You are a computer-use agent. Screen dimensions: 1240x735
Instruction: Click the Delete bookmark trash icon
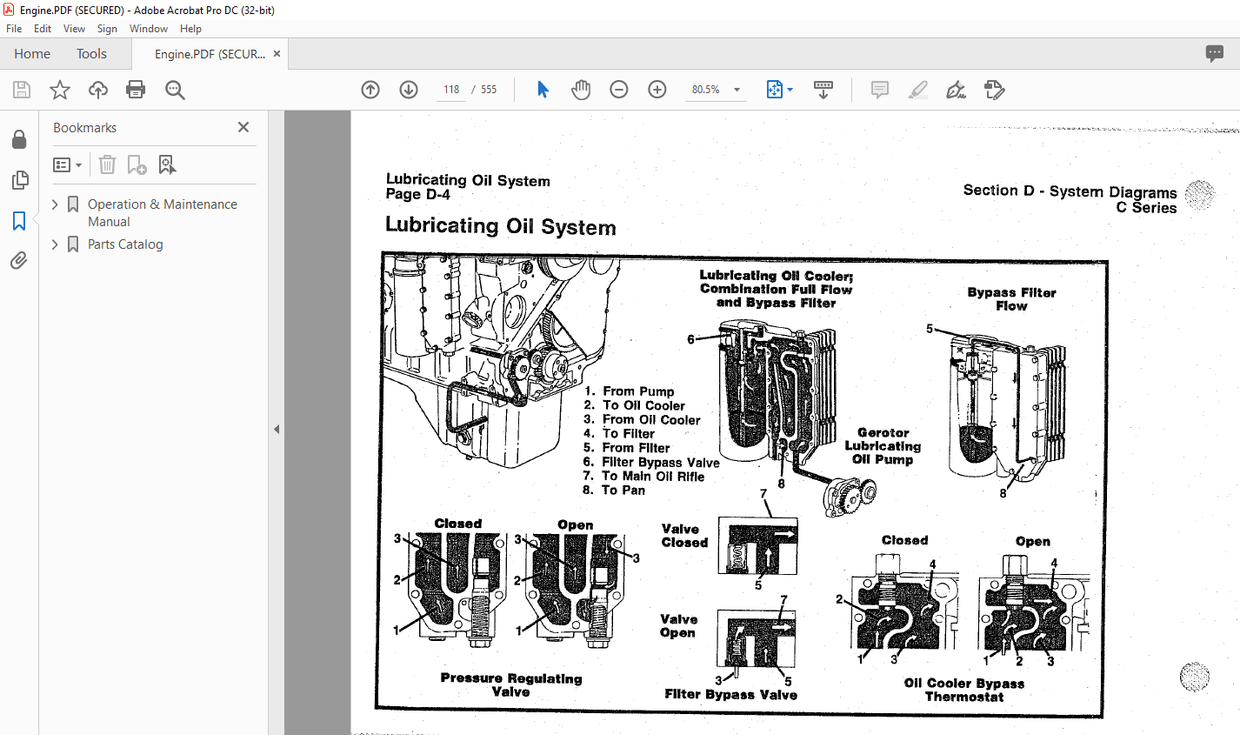(x=107, y=164)
